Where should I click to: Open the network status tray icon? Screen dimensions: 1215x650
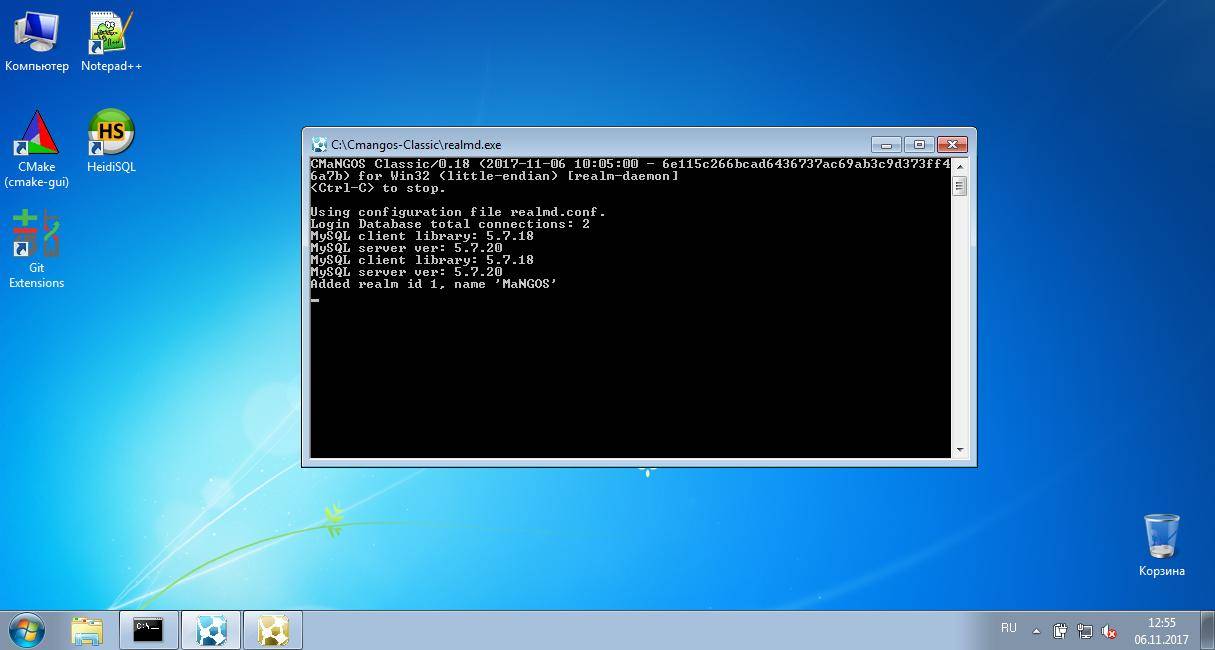[x=1084, y=631]
